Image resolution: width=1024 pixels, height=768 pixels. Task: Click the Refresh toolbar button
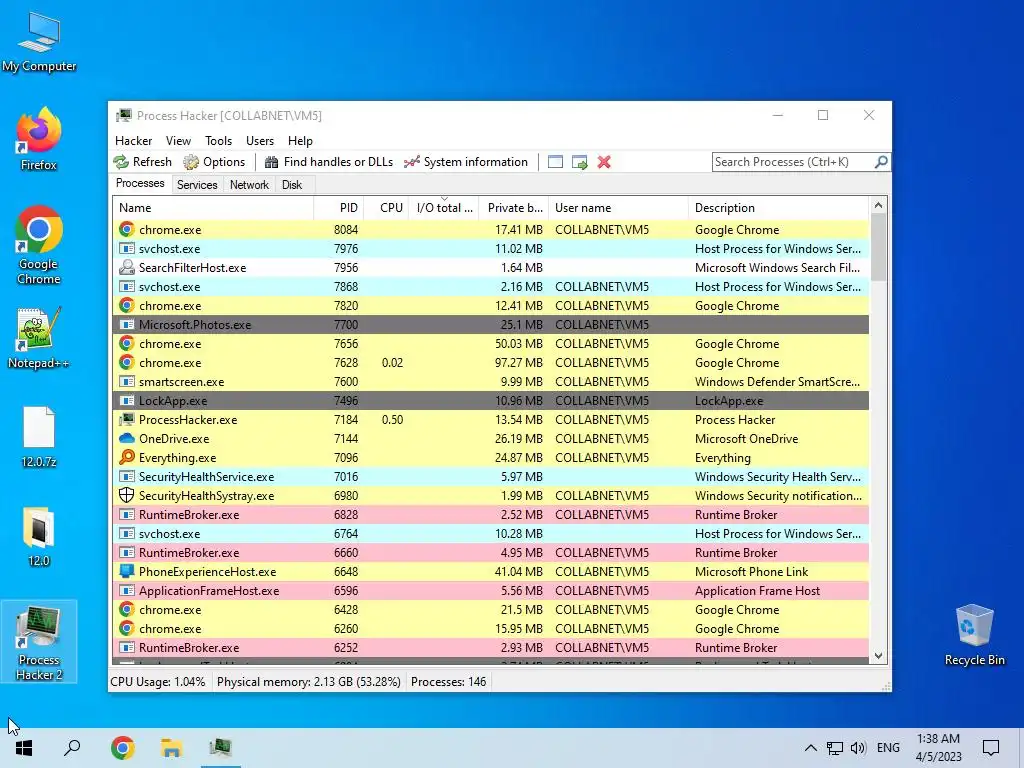point(142,162)
